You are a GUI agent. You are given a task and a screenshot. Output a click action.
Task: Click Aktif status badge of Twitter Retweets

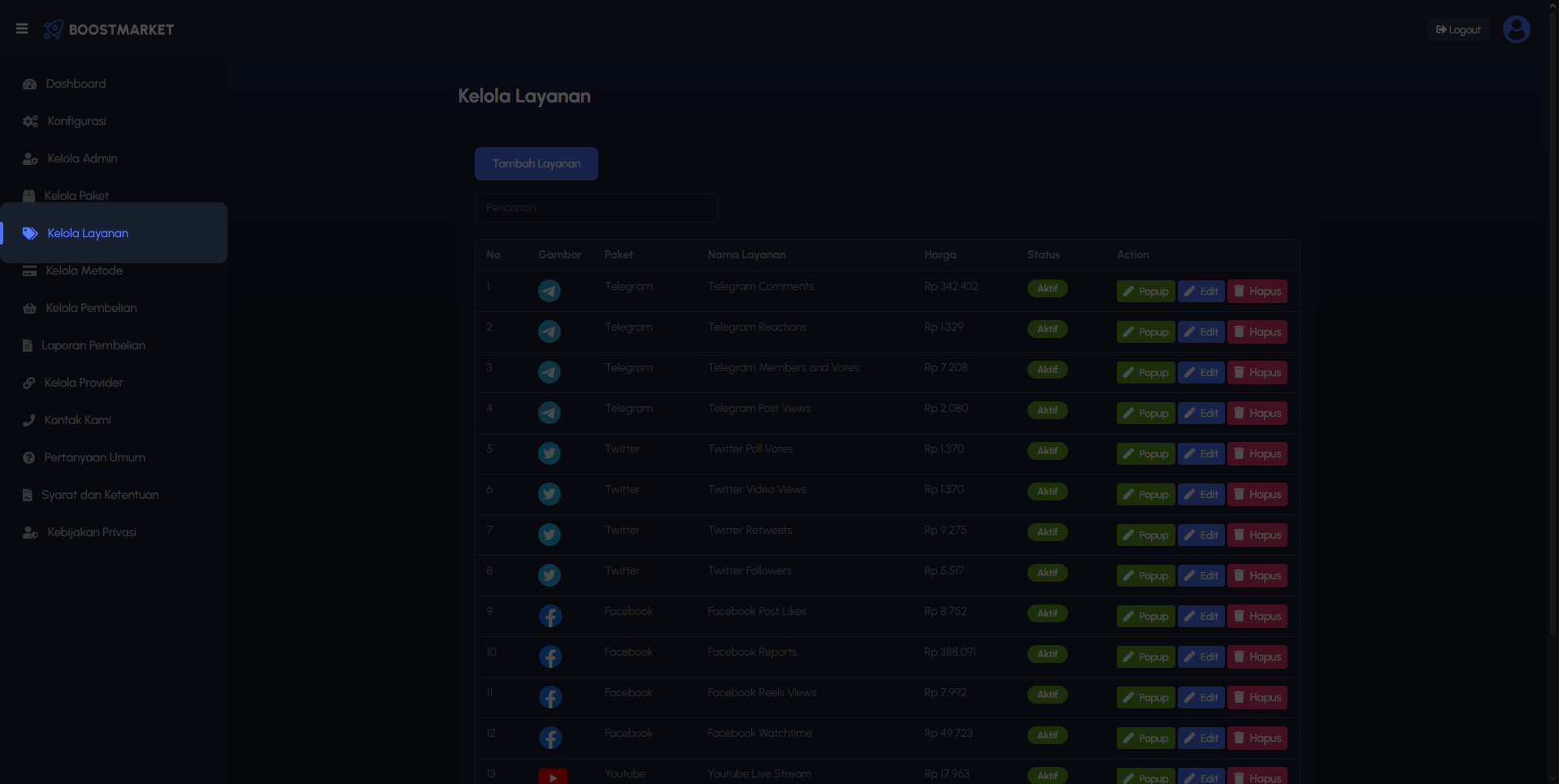(x=1047, y=532)
